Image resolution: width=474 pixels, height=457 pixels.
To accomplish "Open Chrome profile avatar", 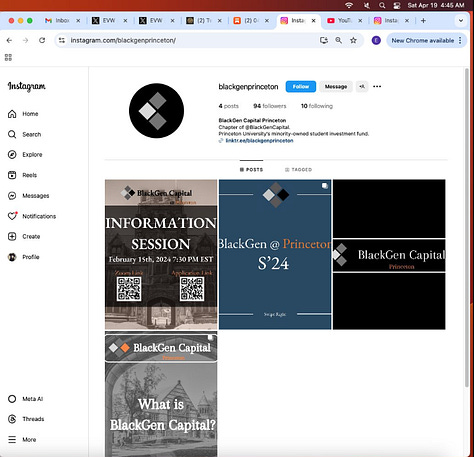I will pyautogui.click(x=376, y=40).
